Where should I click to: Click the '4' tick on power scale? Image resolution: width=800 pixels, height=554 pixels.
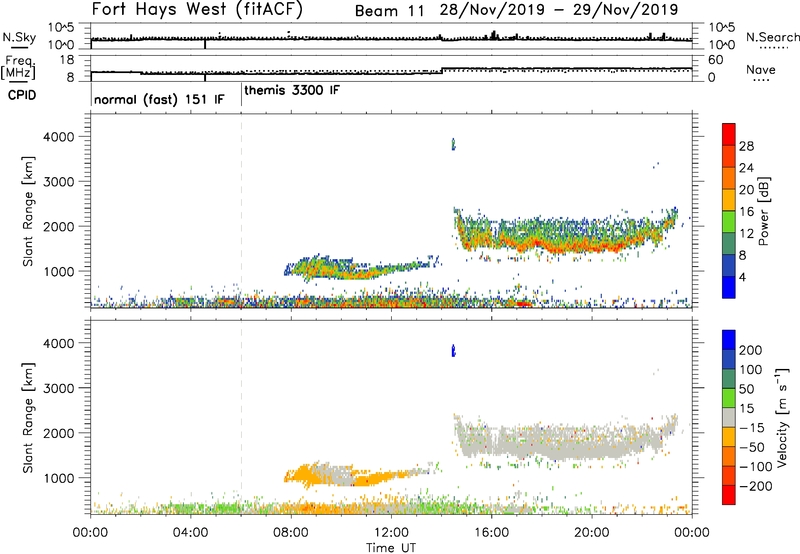(x=742, y=277)
